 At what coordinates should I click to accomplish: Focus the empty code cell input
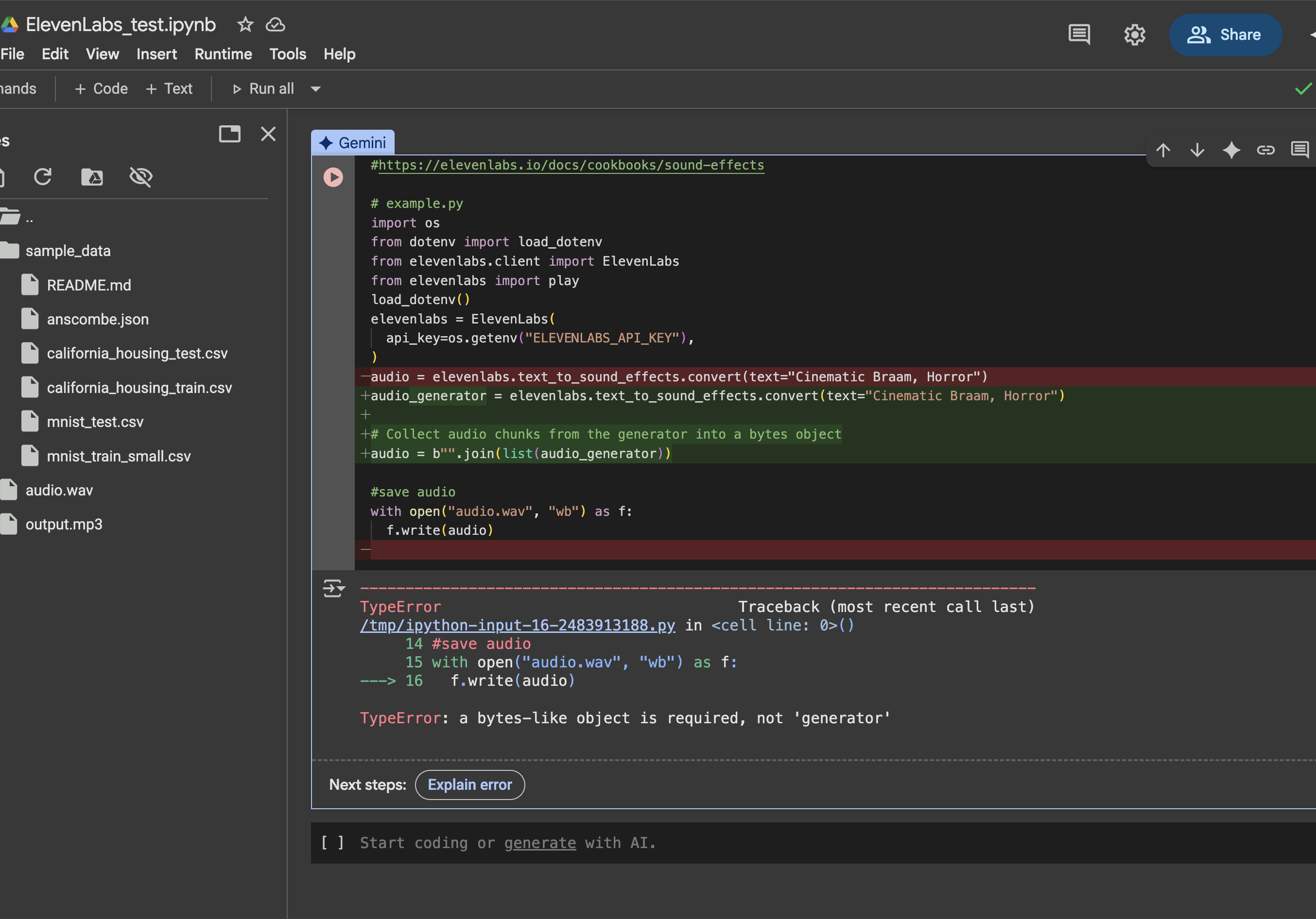(814, 843)
